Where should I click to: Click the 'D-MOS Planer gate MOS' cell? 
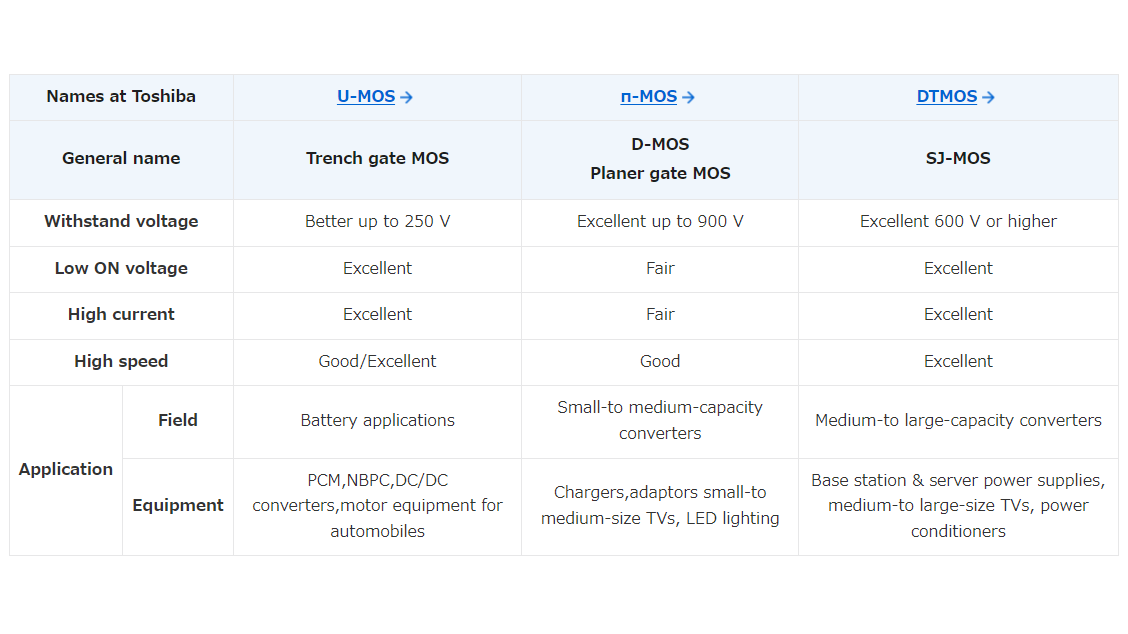coord(660,160)
